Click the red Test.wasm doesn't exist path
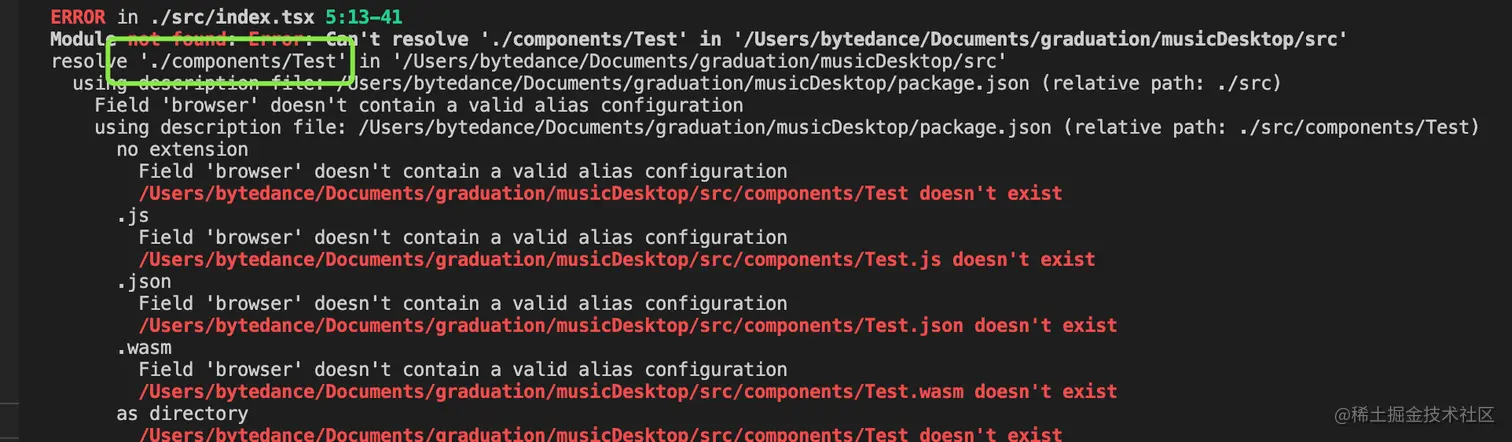The image size is (1512, 442). point(628,391)
